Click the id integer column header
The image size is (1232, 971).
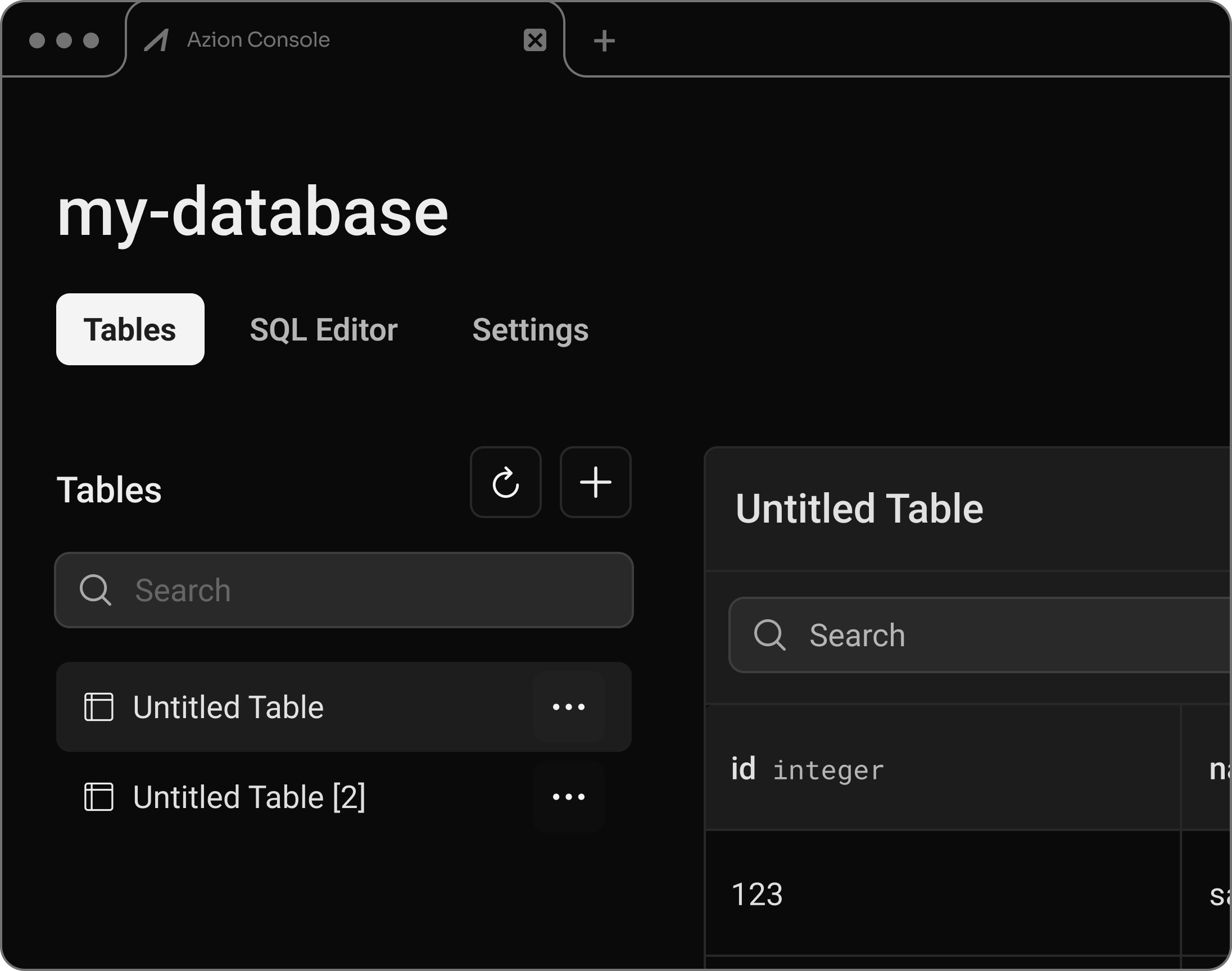coord(807,770)
